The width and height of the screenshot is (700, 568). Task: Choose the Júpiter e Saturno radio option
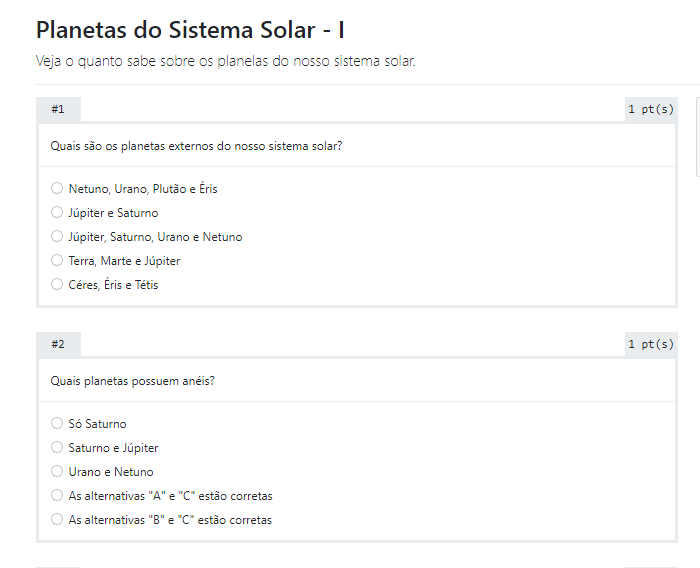pyautogui.click(x=57, y=212)
